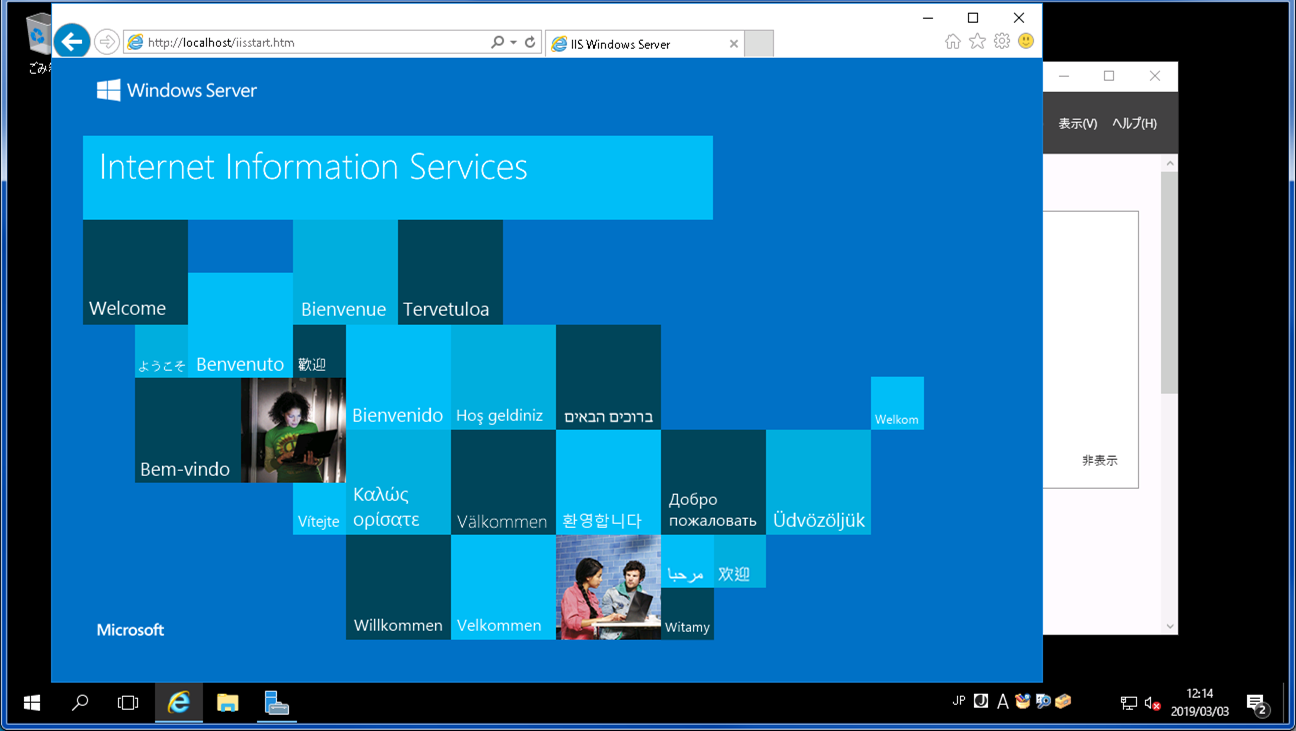Open Action Center from the system tray
Image resolution: width=1296 pixels, height=731 pixels.
(x=1257, y=702)
